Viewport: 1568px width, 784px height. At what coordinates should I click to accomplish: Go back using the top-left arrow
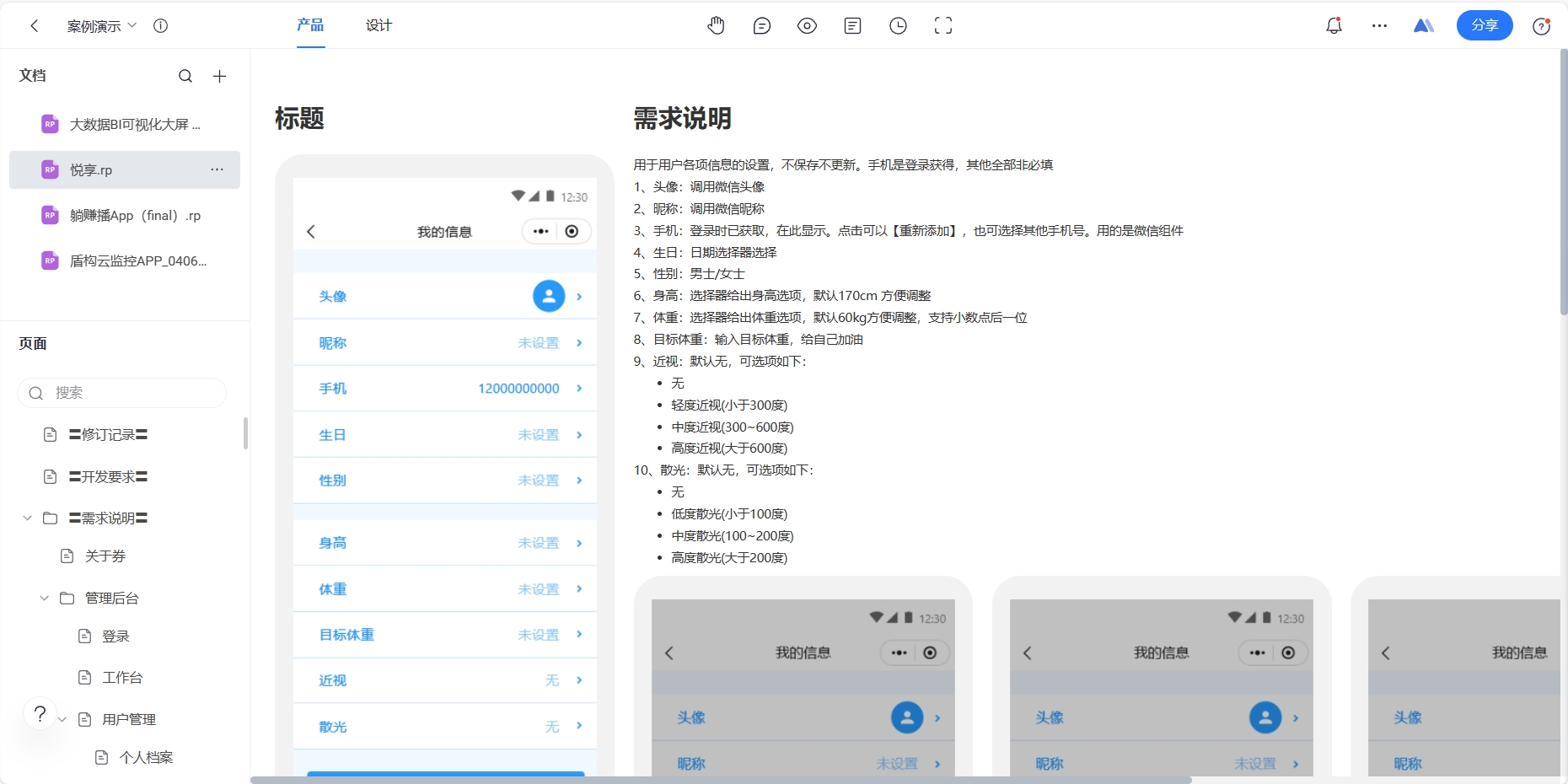pos(35,26)
